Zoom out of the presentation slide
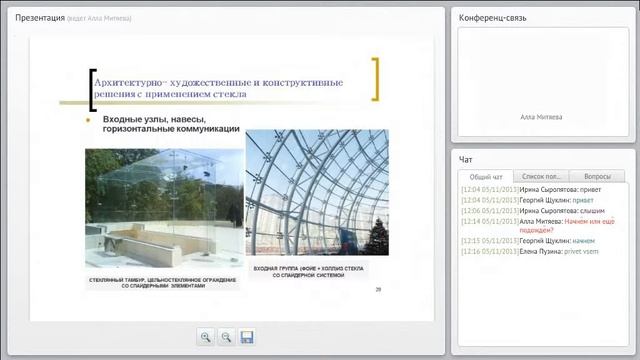640x360 pixels. (226, 337)
